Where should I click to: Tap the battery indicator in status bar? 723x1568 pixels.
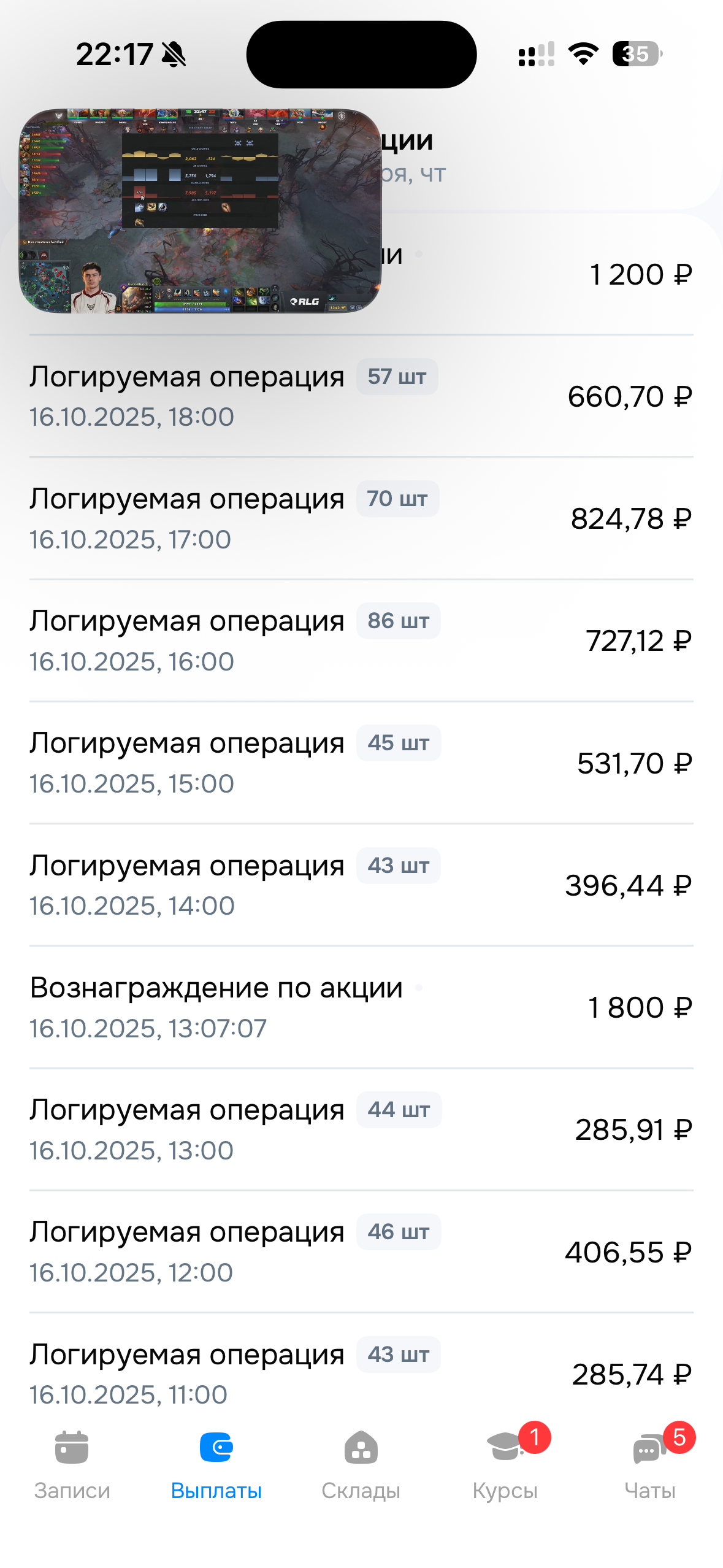coord(637,54)
